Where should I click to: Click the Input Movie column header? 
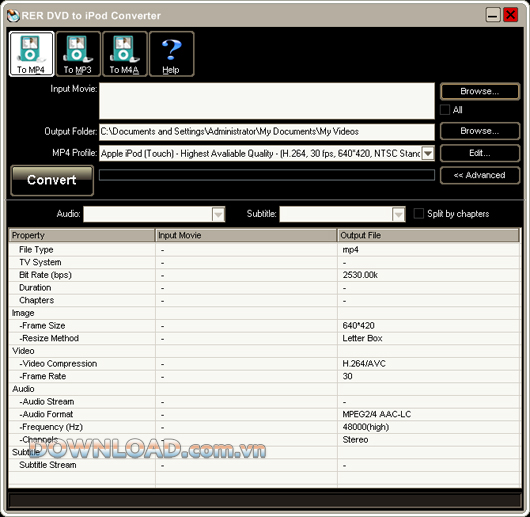point(246,235)
